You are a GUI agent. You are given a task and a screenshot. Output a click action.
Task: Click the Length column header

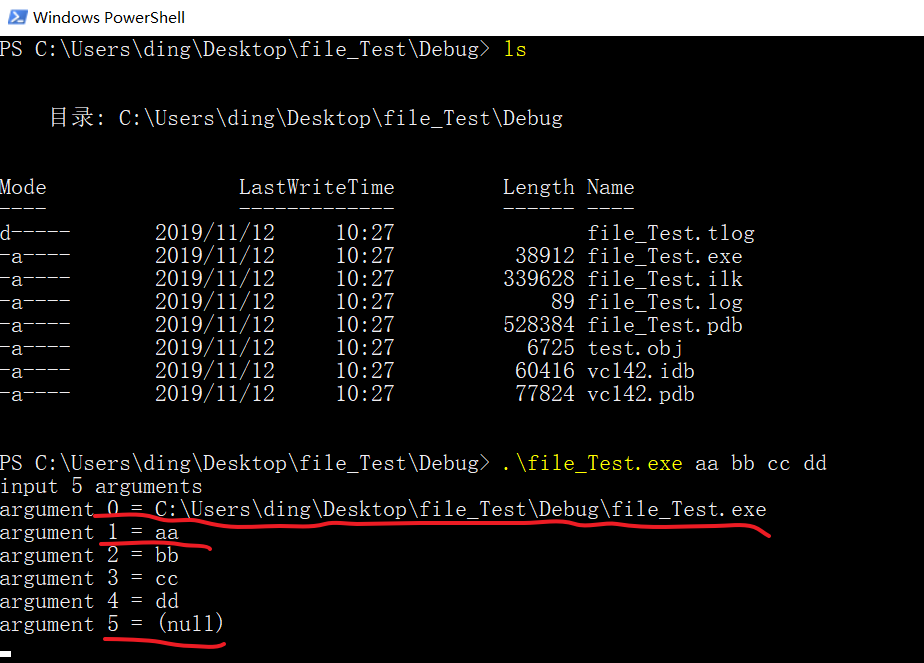539,186
